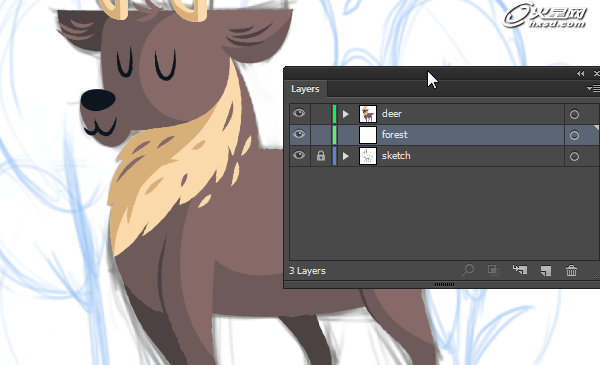Click the sketch layer blue color bar

point(334,156)
